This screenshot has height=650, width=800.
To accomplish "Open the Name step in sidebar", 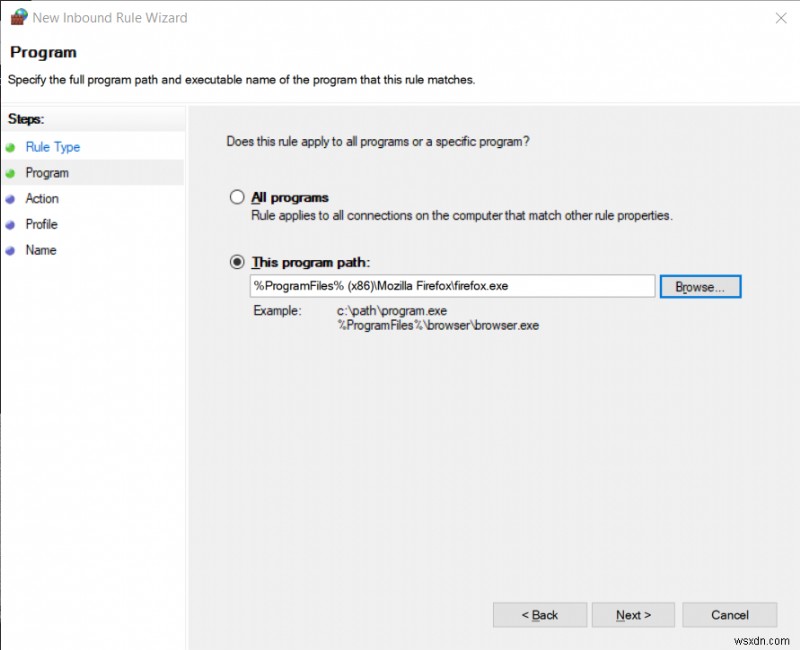I will tap(40, 250).
